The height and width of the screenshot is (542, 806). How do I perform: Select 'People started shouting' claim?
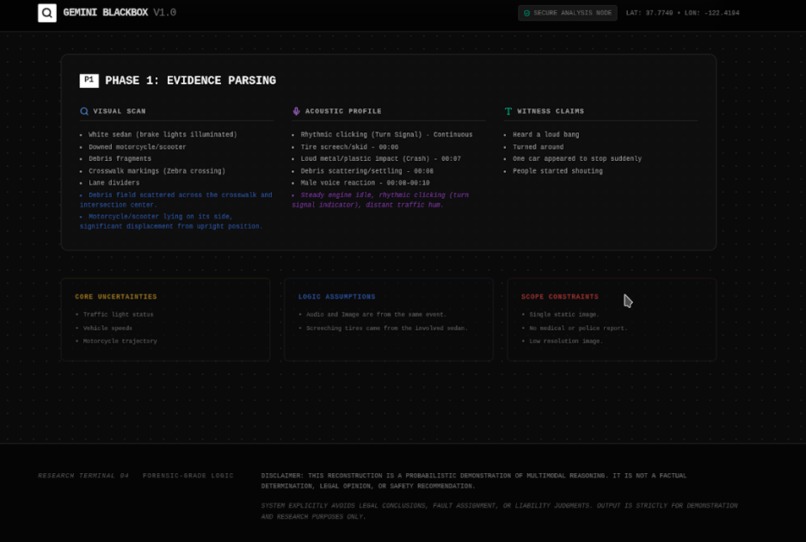click(x=557, y=171)
